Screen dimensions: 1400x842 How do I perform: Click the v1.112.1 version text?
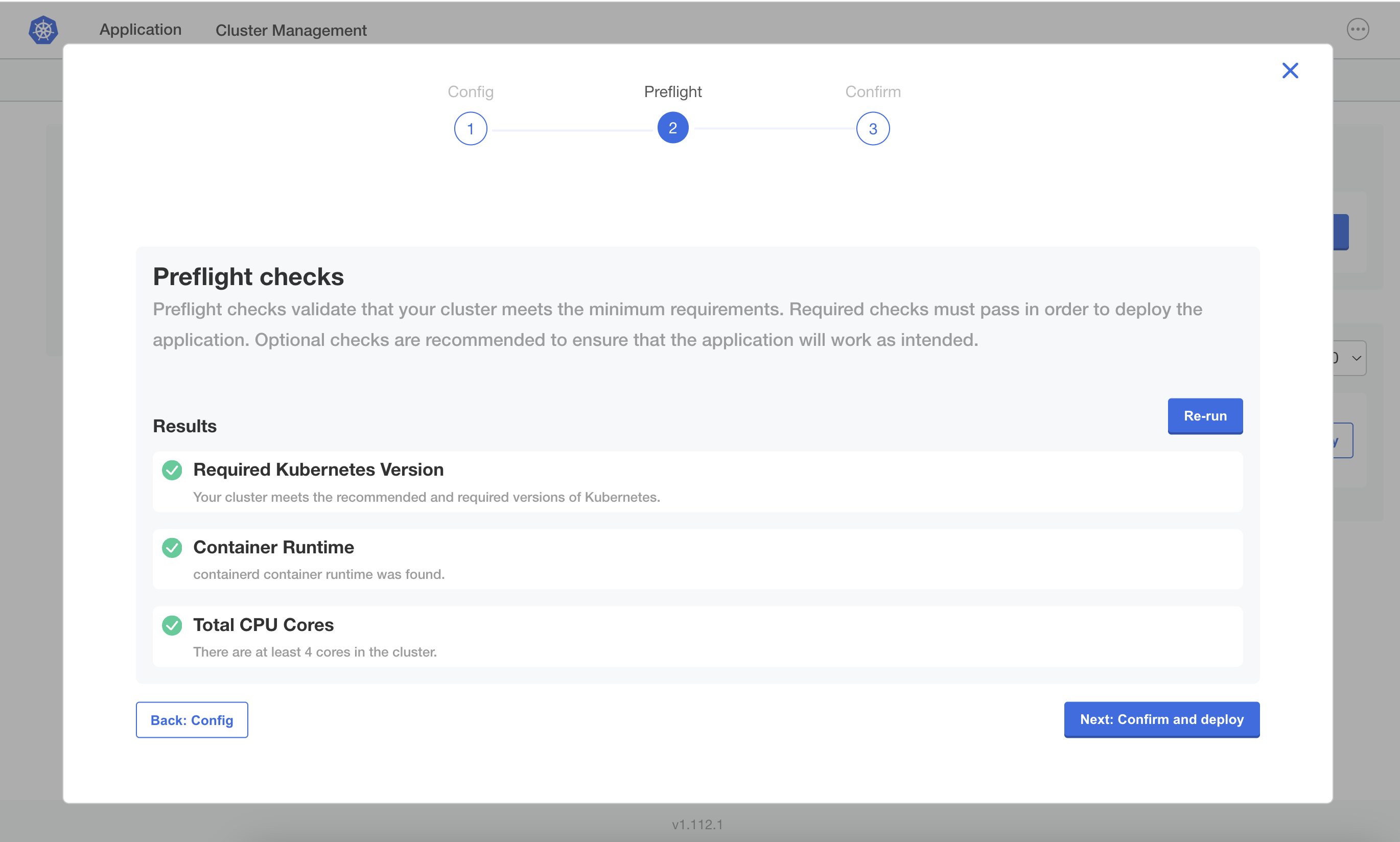point(697,825)
